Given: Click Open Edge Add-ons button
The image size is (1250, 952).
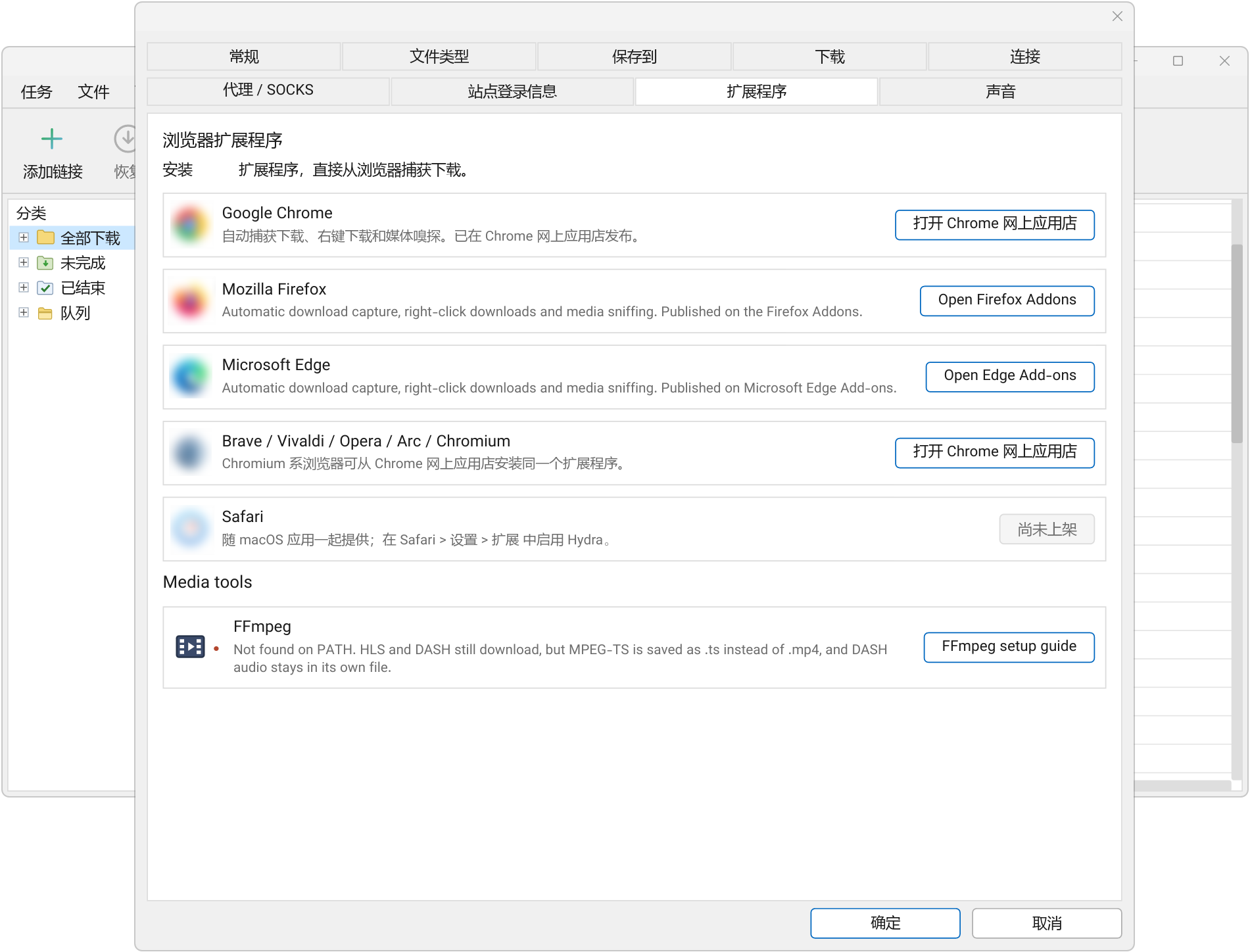Looking at the screenshot, I should [x=1010, y=377].
